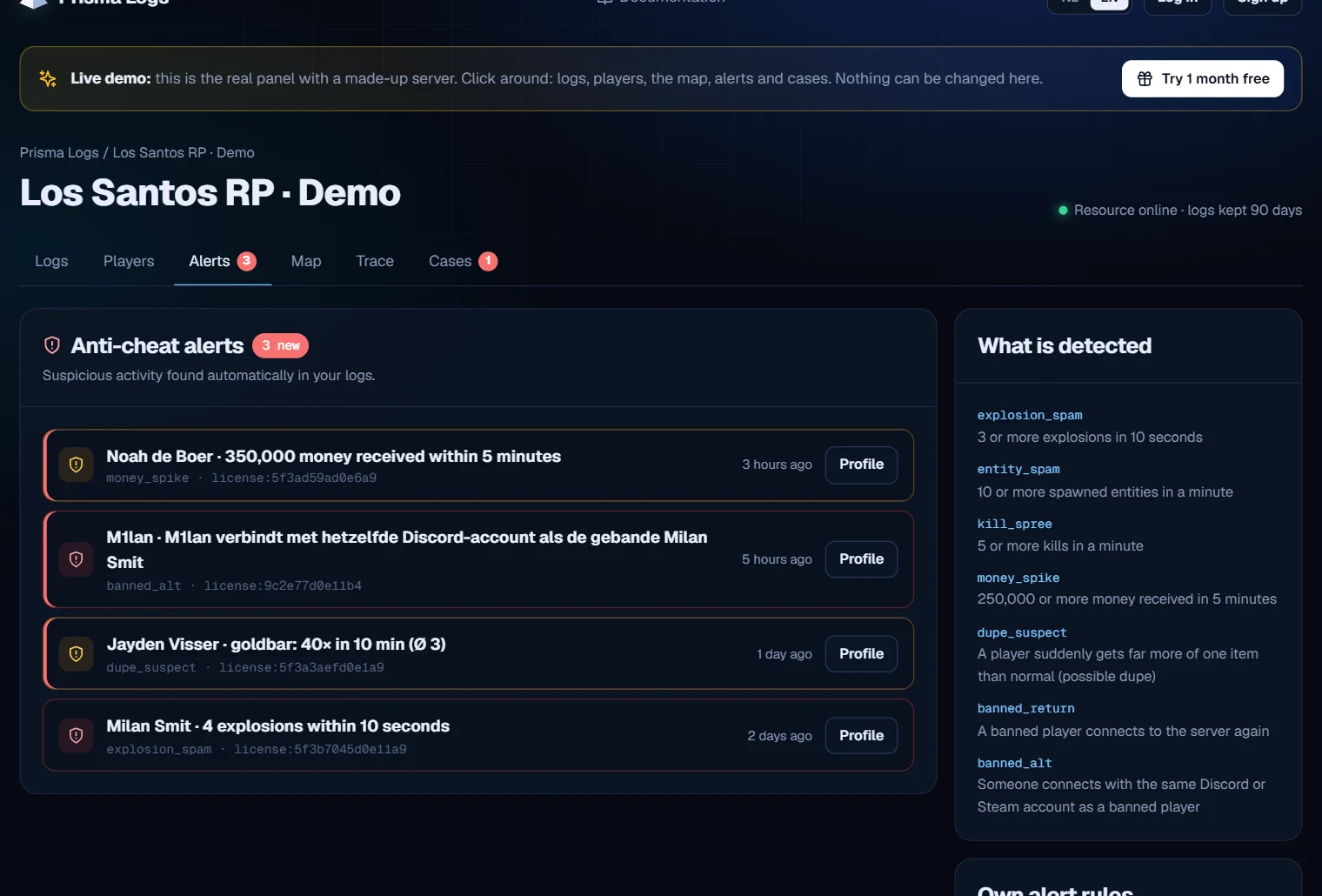This screenshot has width=1322, height=896.
Task: Click license:5f3b7045d0e11a9 text
Action: (x=320, y=750)
